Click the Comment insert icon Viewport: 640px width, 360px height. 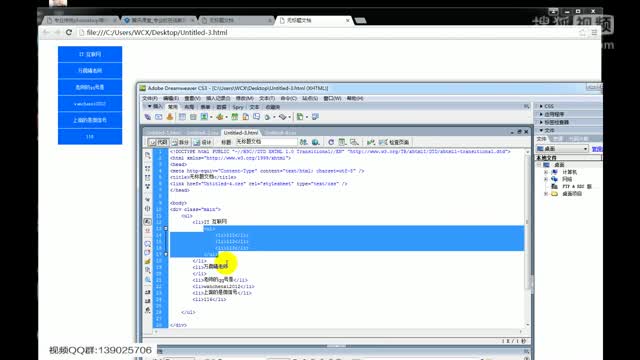pyautogui.click(x=256, y=117)
